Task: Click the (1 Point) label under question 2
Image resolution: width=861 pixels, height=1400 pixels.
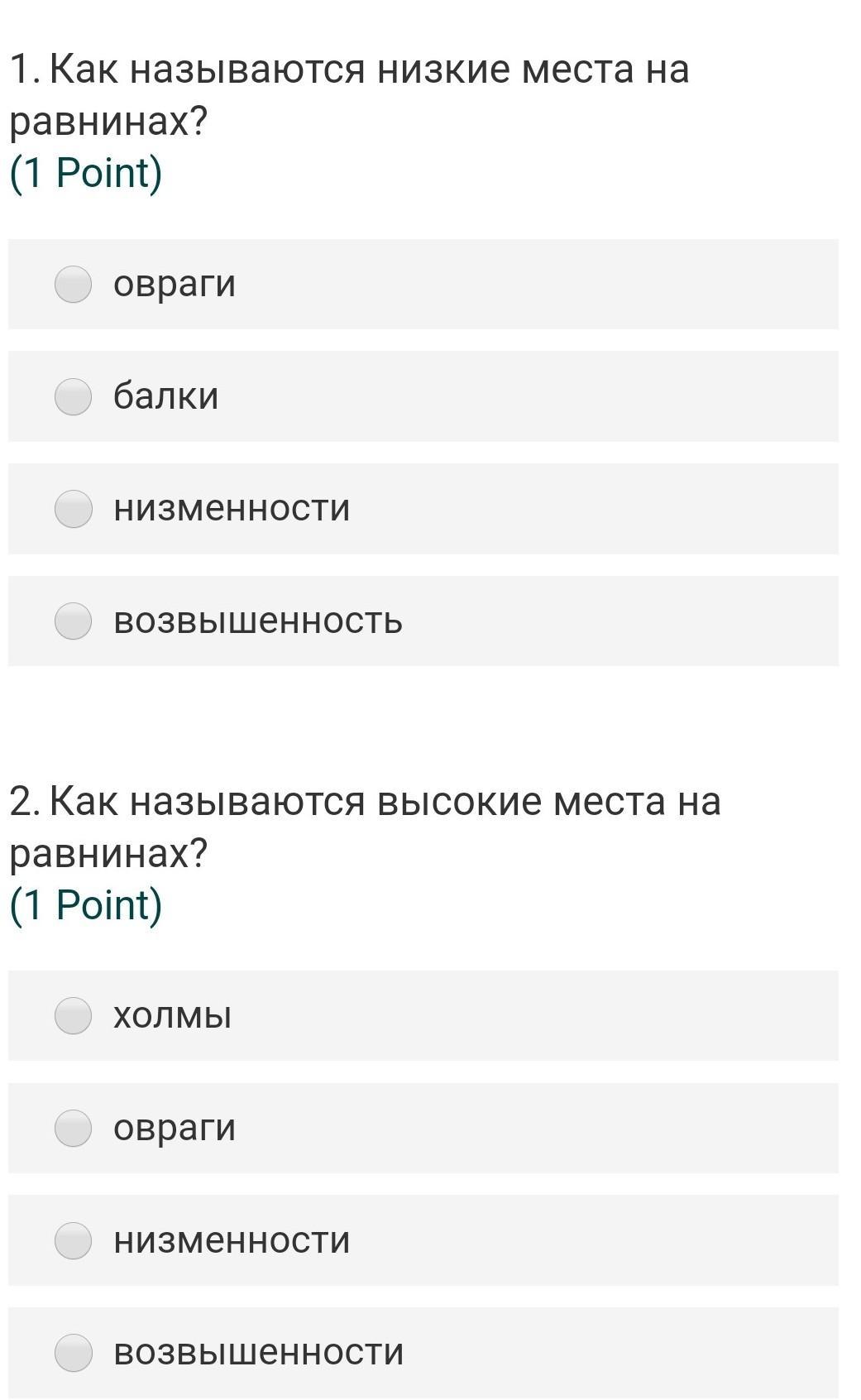Action: click(x=86, y=904)
